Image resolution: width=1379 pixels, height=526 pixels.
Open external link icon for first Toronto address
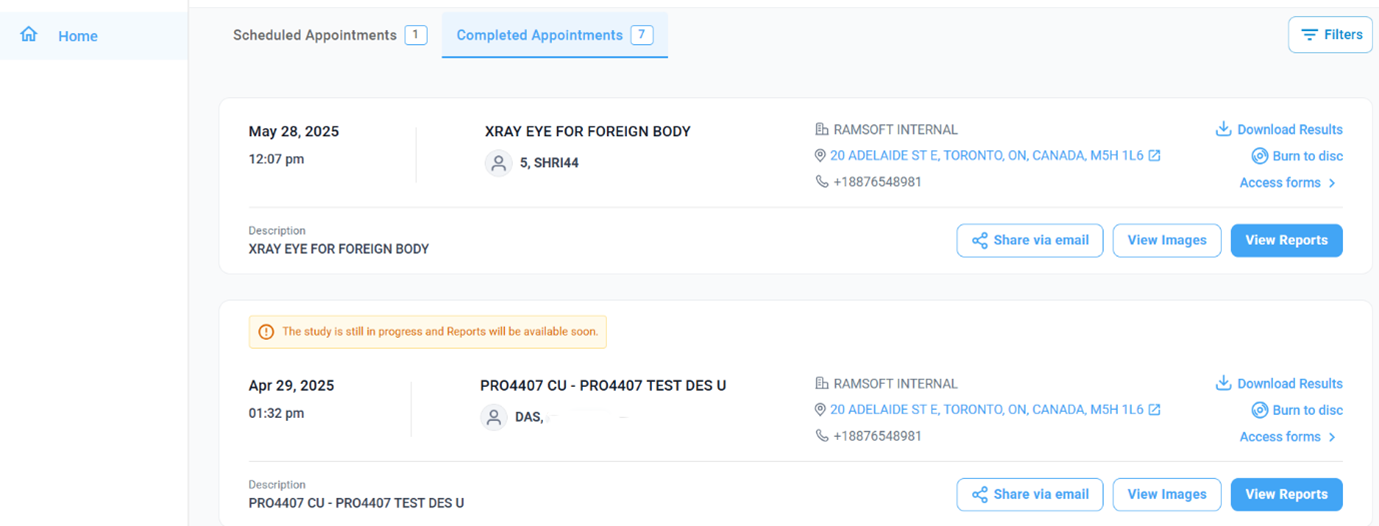(1154, 156)
